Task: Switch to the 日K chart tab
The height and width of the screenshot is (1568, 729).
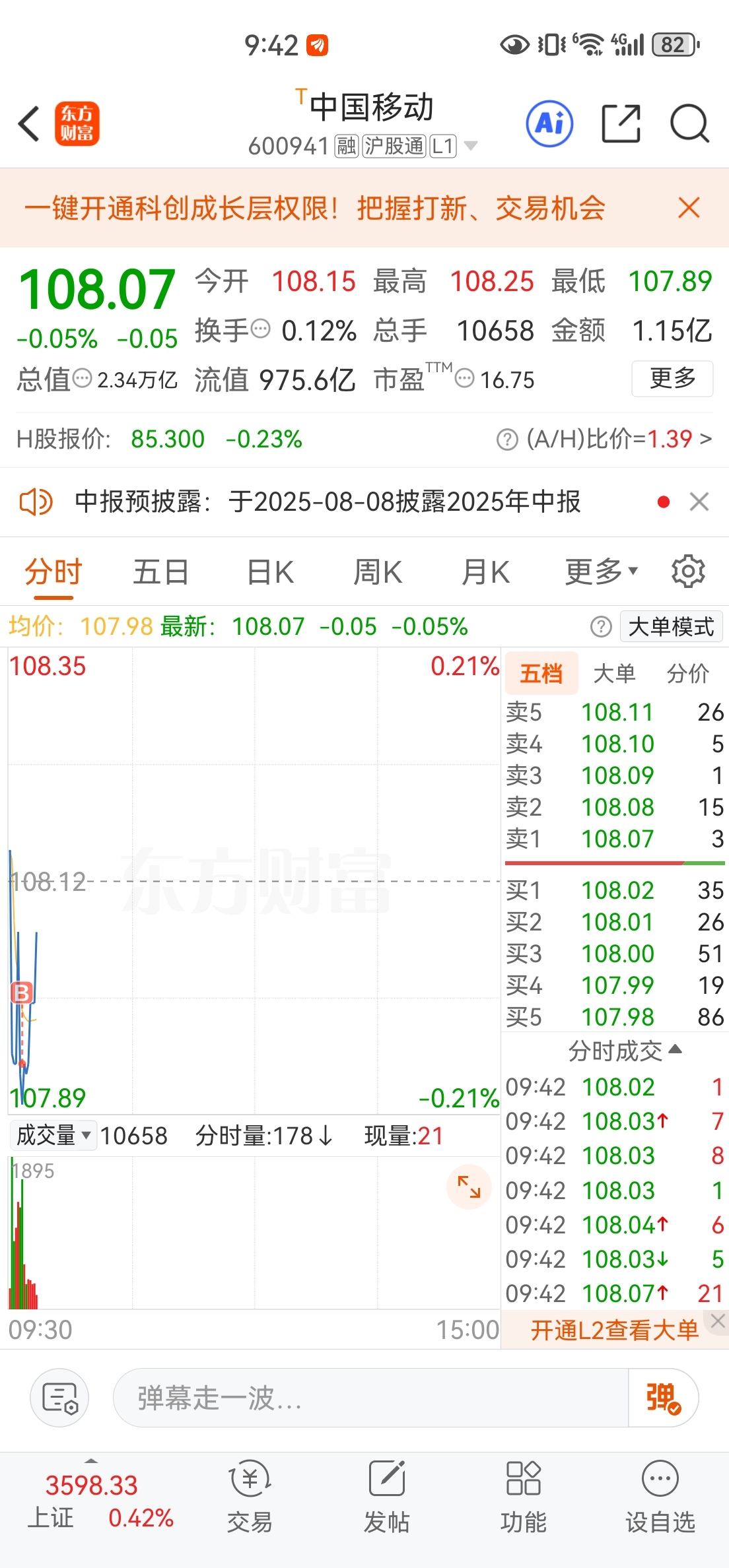Action: (x=270, y=572)
